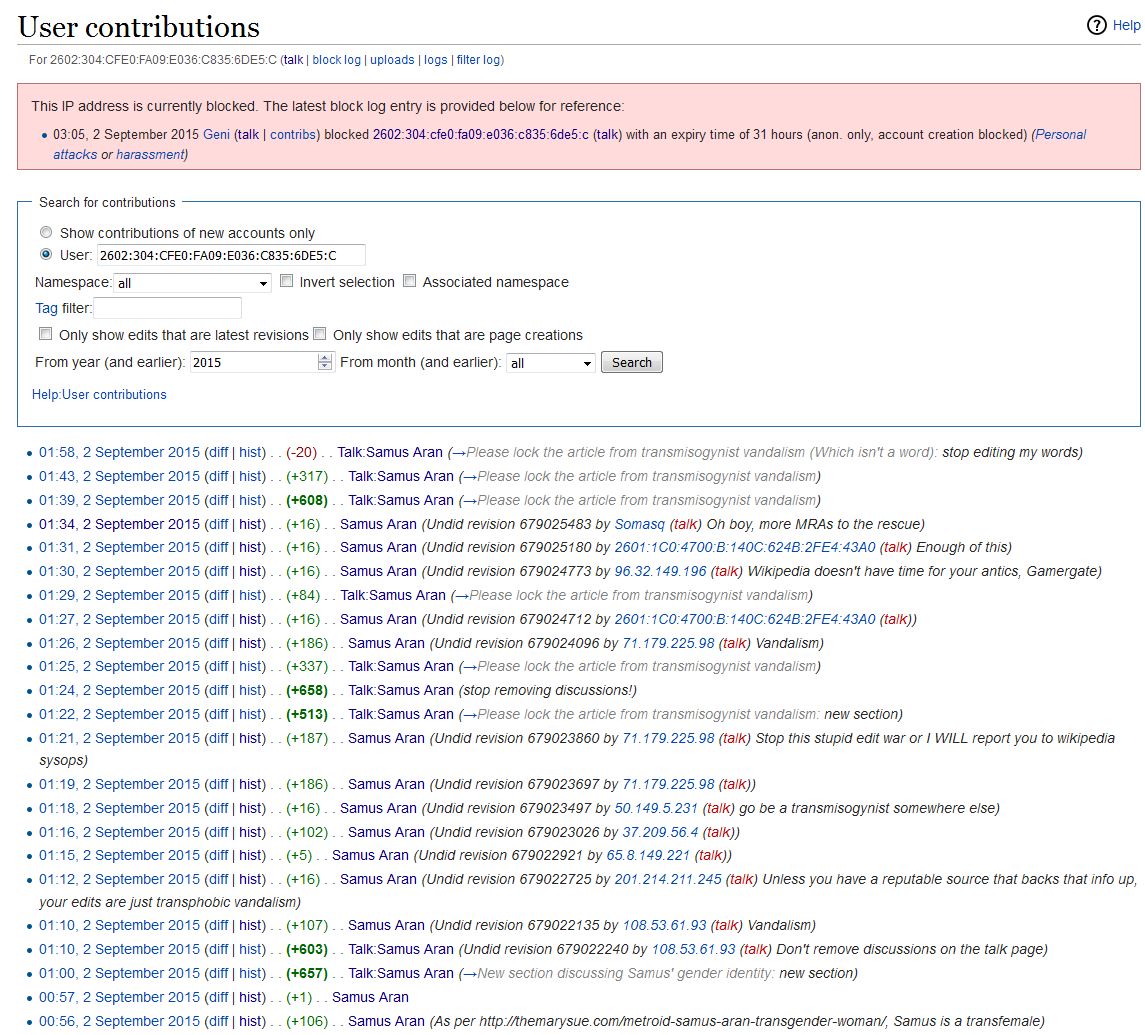Open the filter log link
This screenshot has height=1035, width=1145.
tap(479, 60)
